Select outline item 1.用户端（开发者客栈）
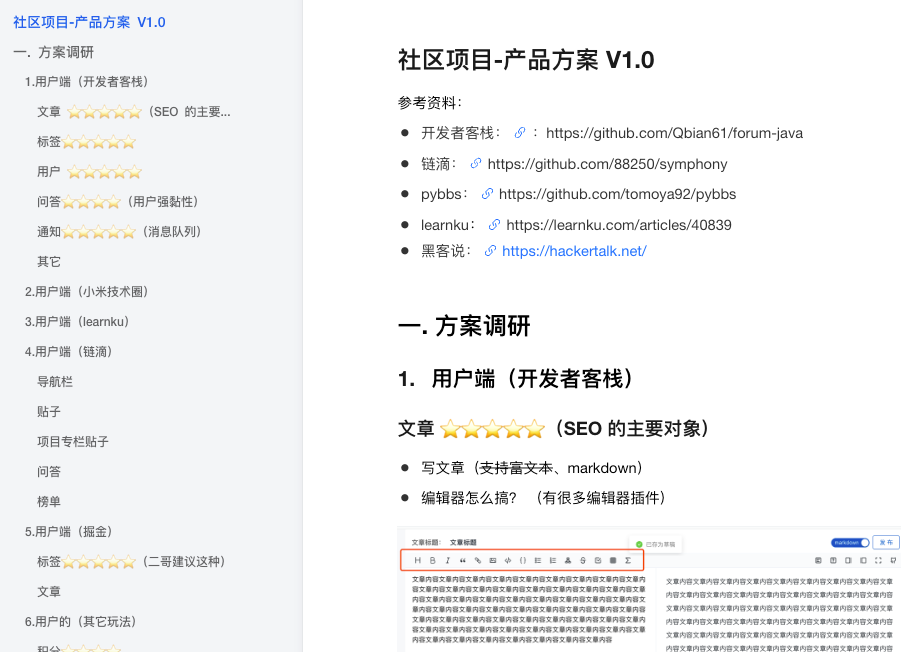The height and width of the screenshot is (652, 901). (86, 82)
